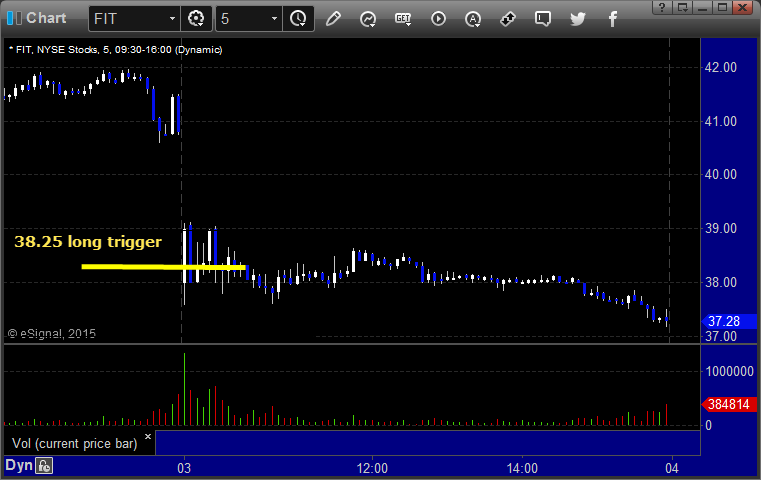Viewport: 761px width, 480px height.
Task: Click the Chart title text
Action: pyautogui.click(x=46, y=18)
